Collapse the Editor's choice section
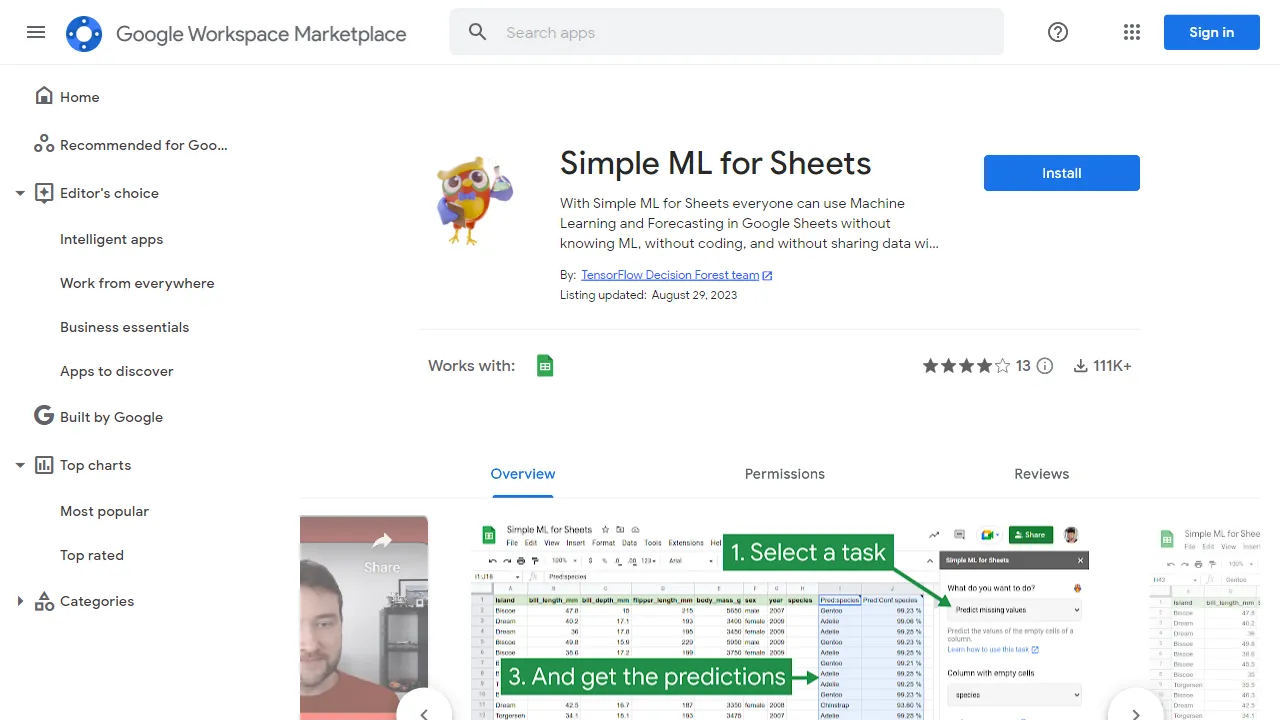1280x720 pixels. pyautogui.click(x=20, y=193)
